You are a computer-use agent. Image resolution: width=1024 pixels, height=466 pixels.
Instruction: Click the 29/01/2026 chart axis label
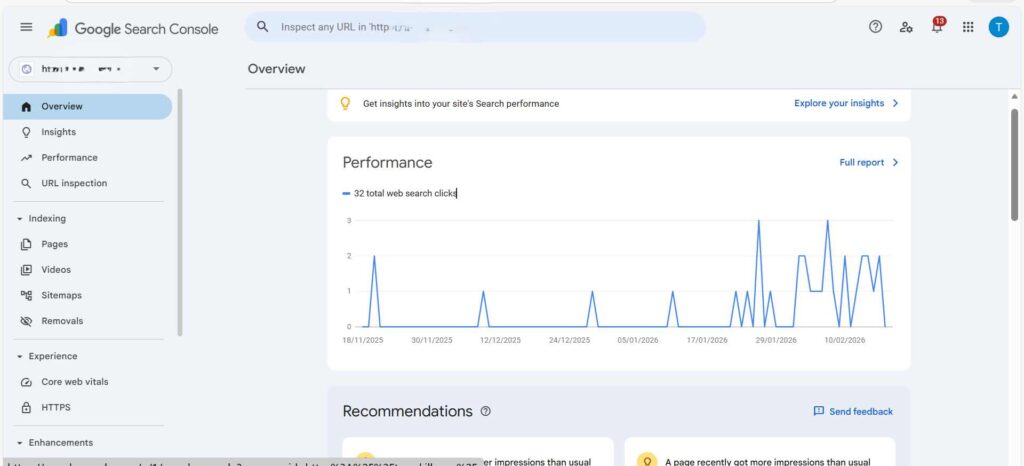coord(776,340)
